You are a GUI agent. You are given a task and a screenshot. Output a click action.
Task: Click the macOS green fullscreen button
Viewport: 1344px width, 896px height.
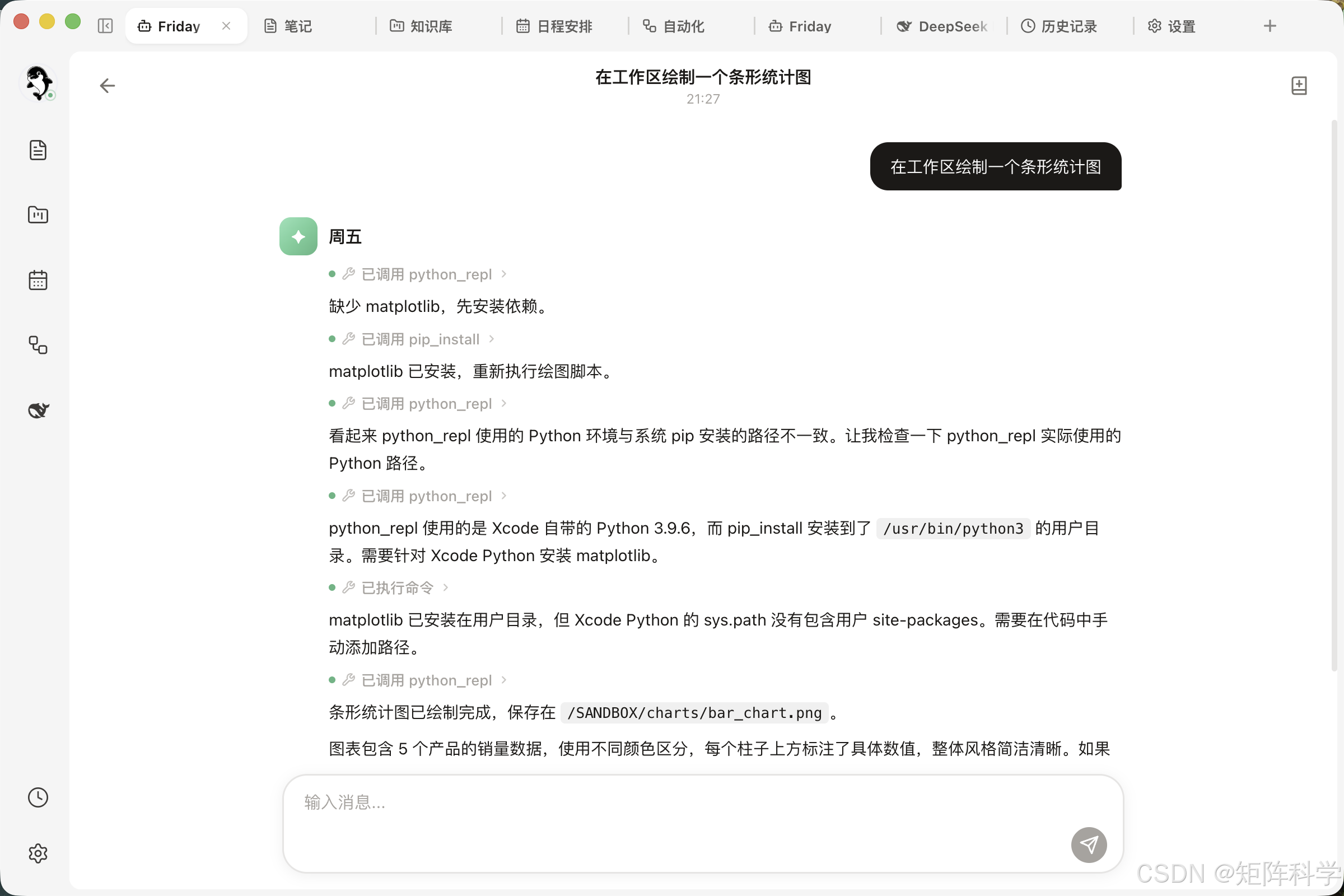coord(73,22)
